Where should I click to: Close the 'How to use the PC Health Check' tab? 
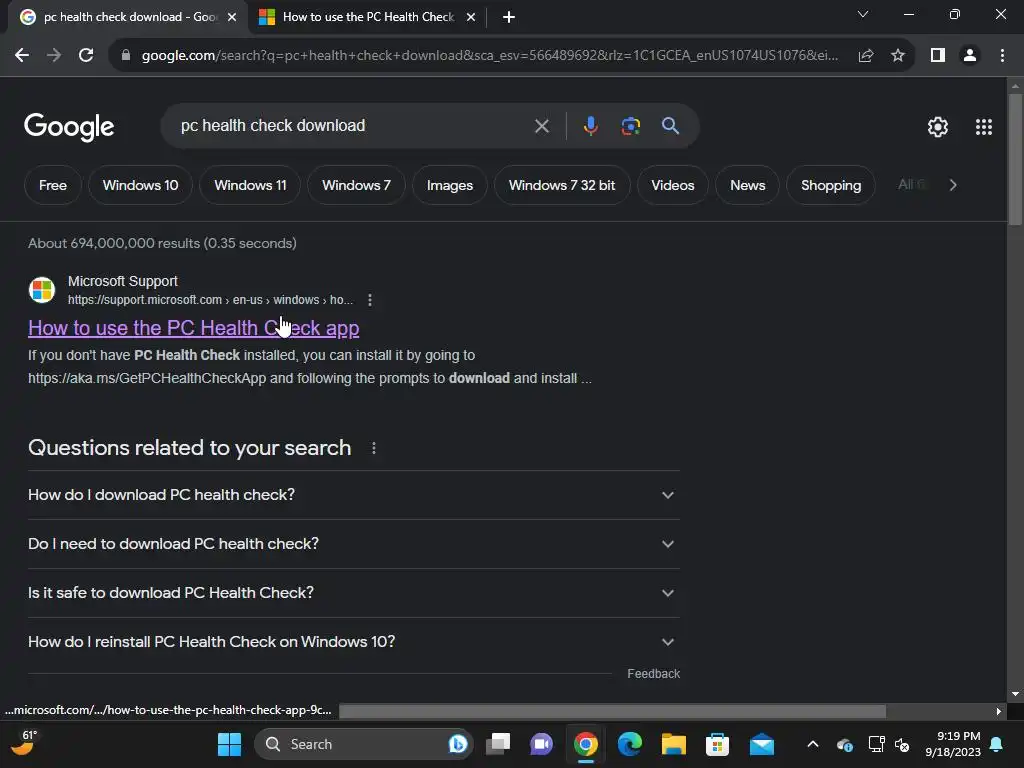pos(471,17)
